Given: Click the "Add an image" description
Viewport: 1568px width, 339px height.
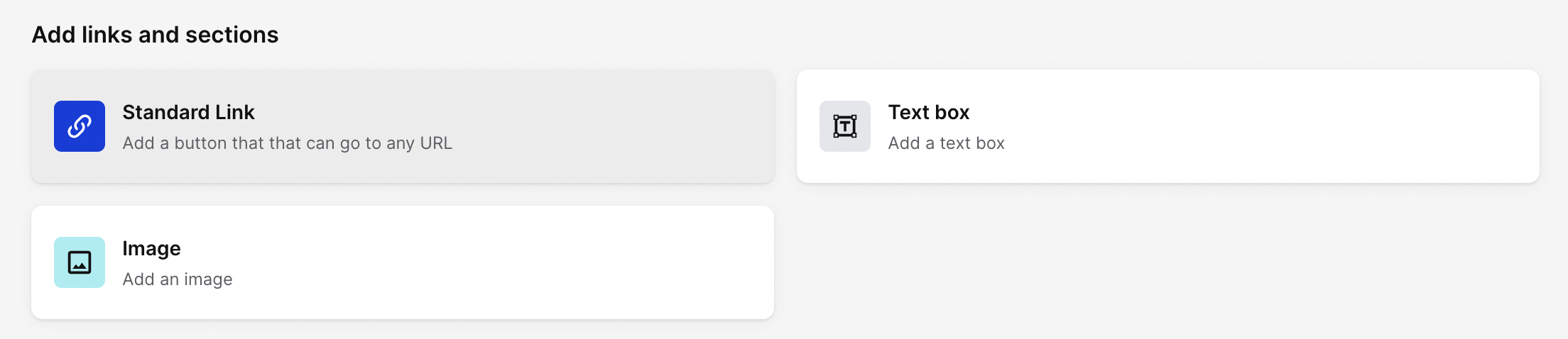Looking at the screenshot, I should pos(178,279).
